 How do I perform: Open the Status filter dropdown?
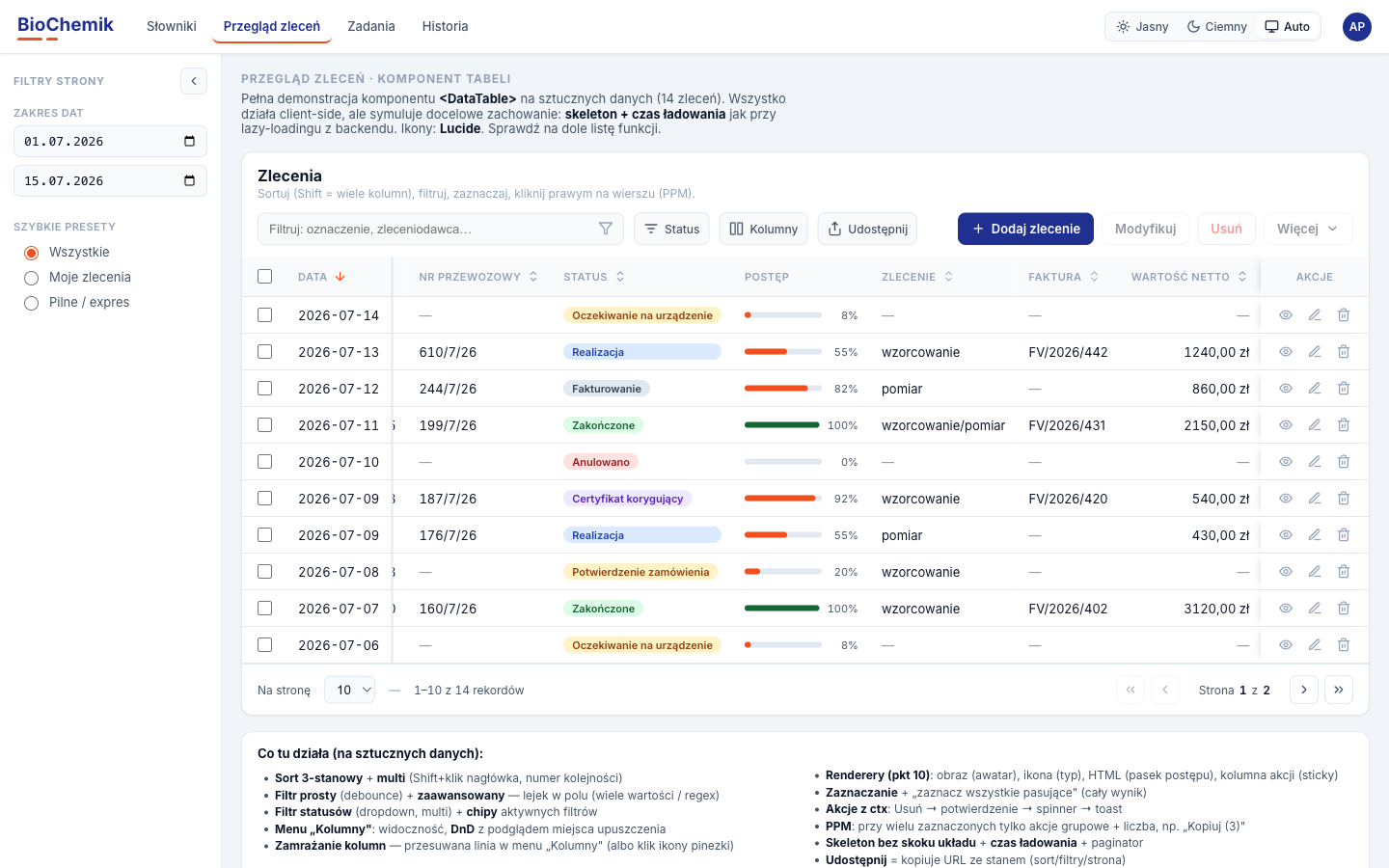(671, 229)
